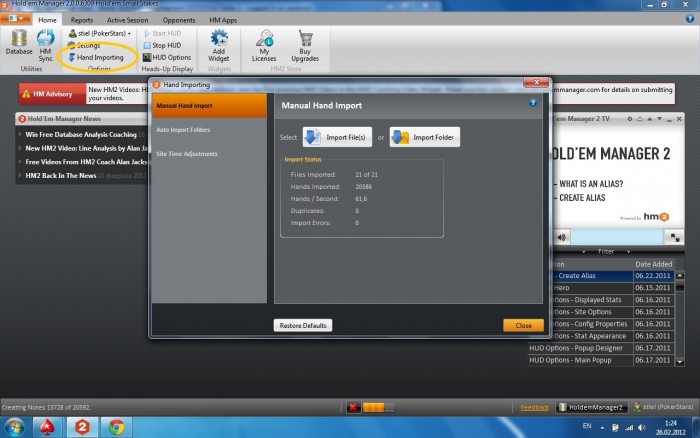700x438 pixels.
Task: Open the Feedback link
Action: click(x=534, y=407)
